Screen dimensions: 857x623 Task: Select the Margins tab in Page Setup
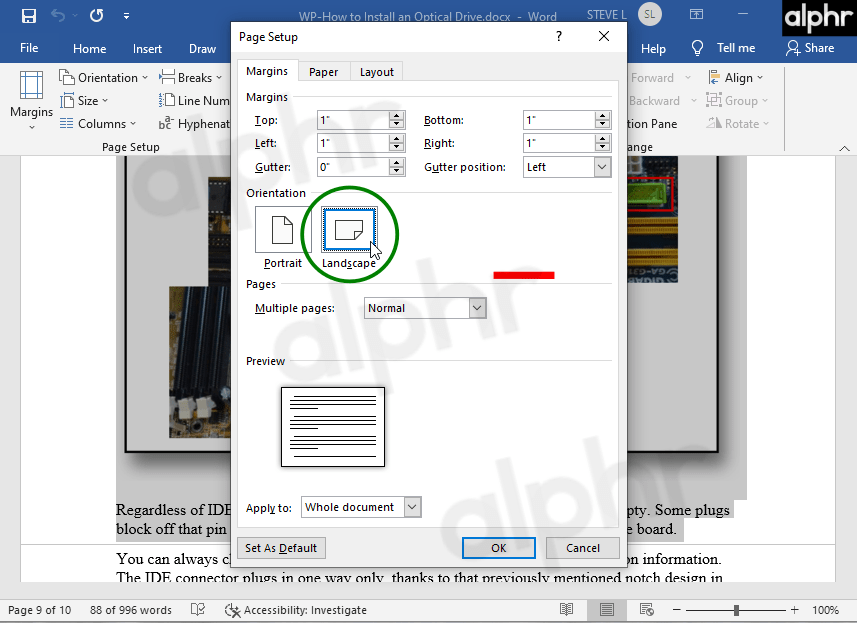267,71
